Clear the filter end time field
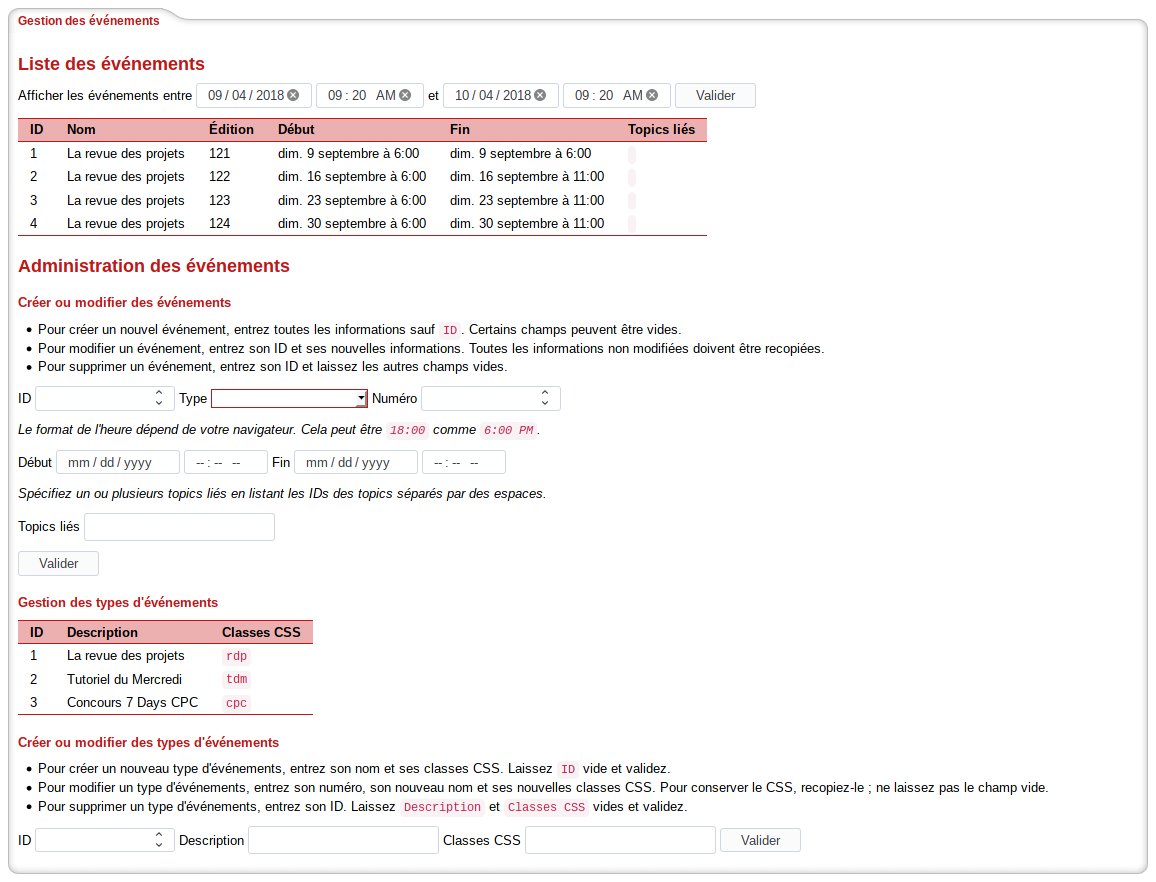1156x882 pixels. tap(652, 95)
